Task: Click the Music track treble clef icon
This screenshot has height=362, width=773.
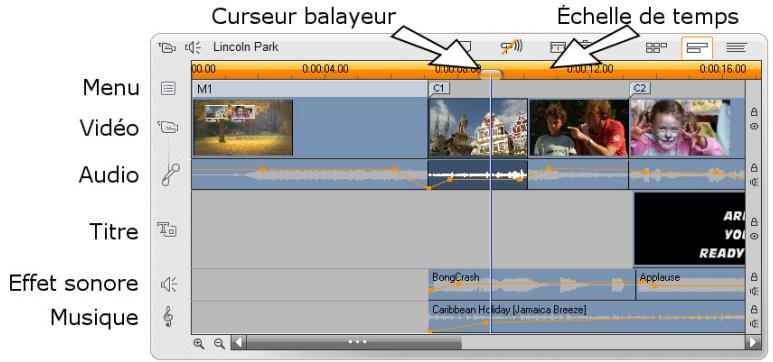Action: (169, 317)
